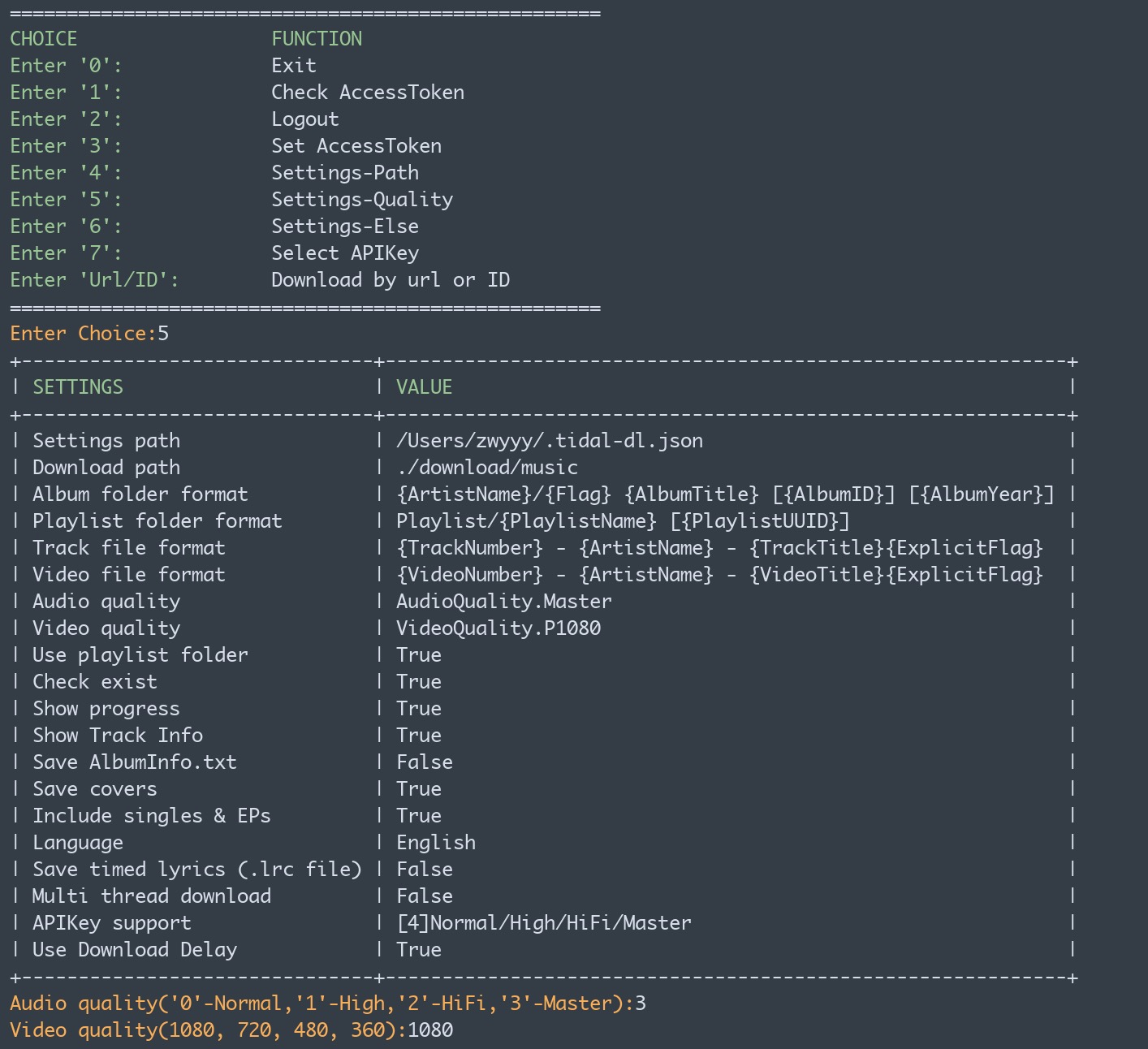Click the "English" language value
This screenshot has width=1148, height=1049.
(x=436, y=843)
